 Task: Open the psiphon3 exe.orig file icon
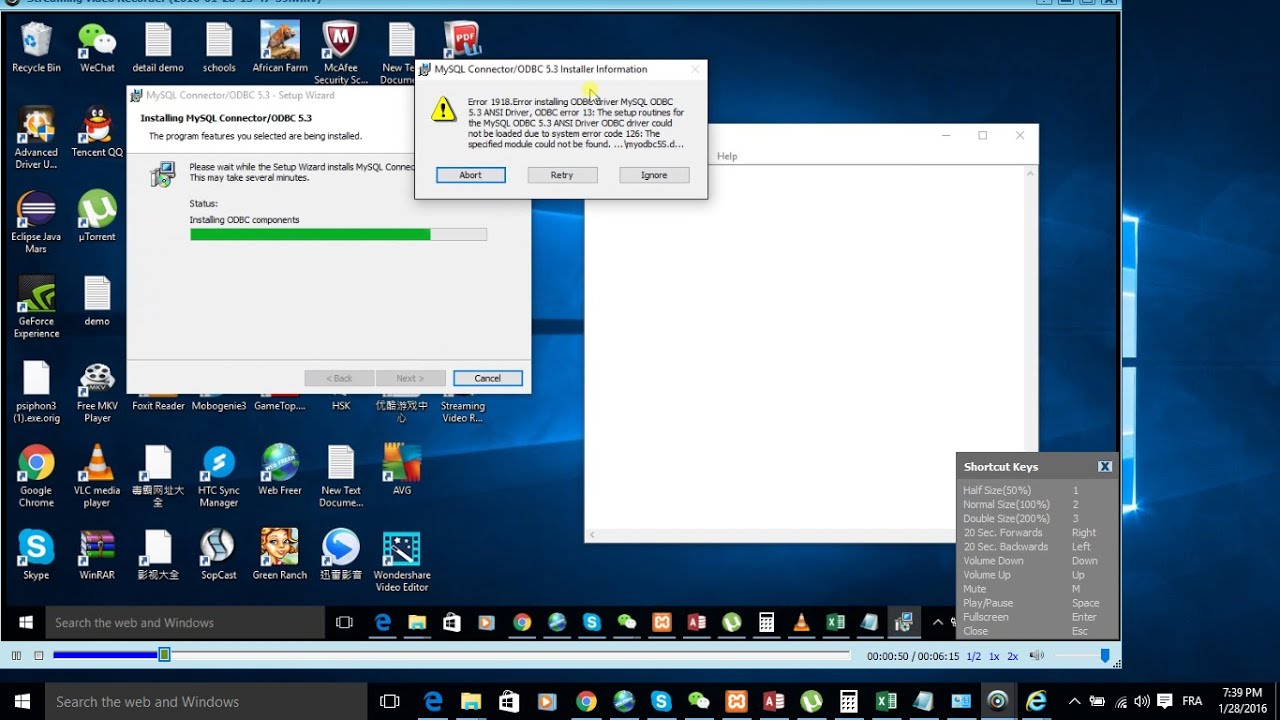(x=36, y=390)
